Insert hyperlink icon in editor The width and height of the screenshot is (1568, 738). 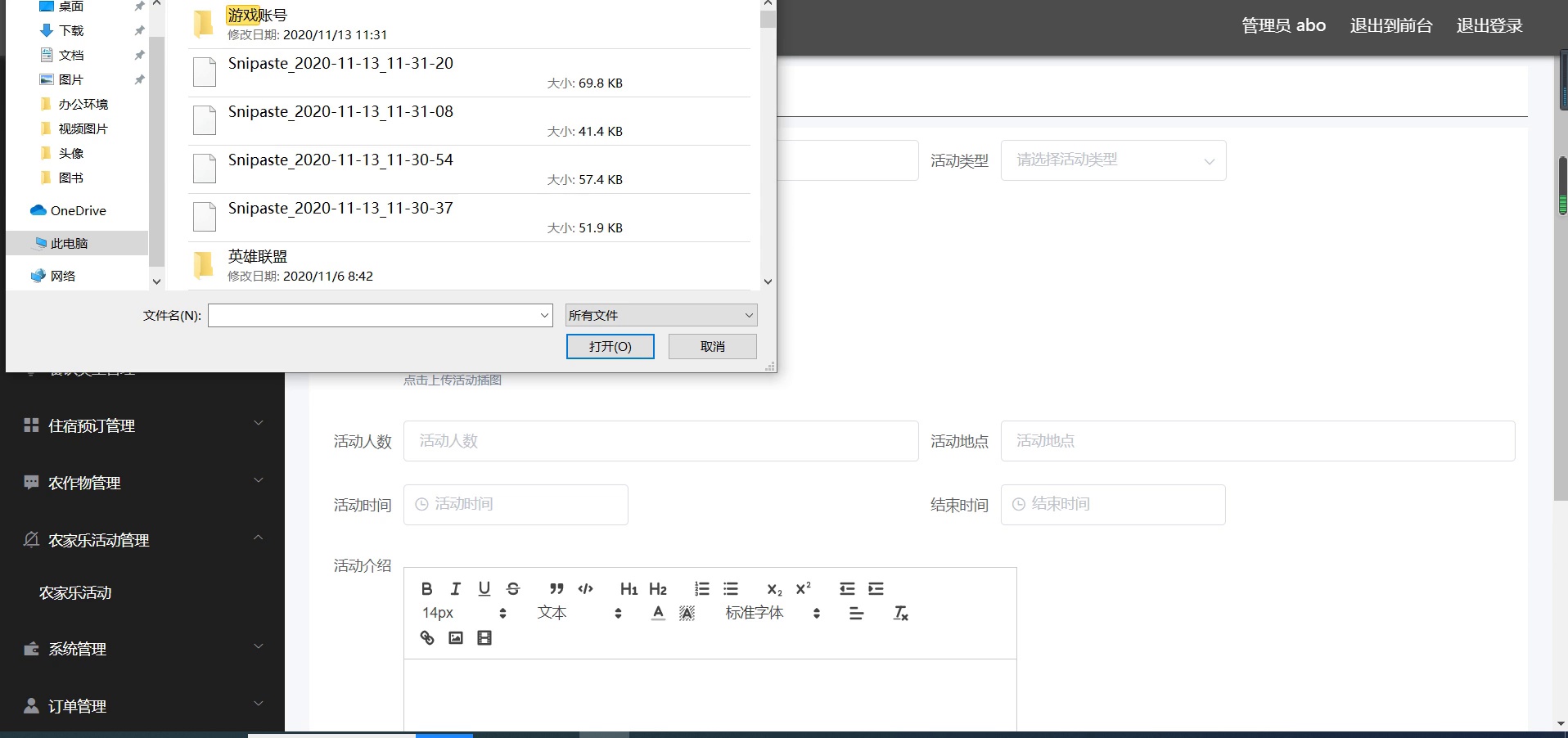tap(426, 637)
